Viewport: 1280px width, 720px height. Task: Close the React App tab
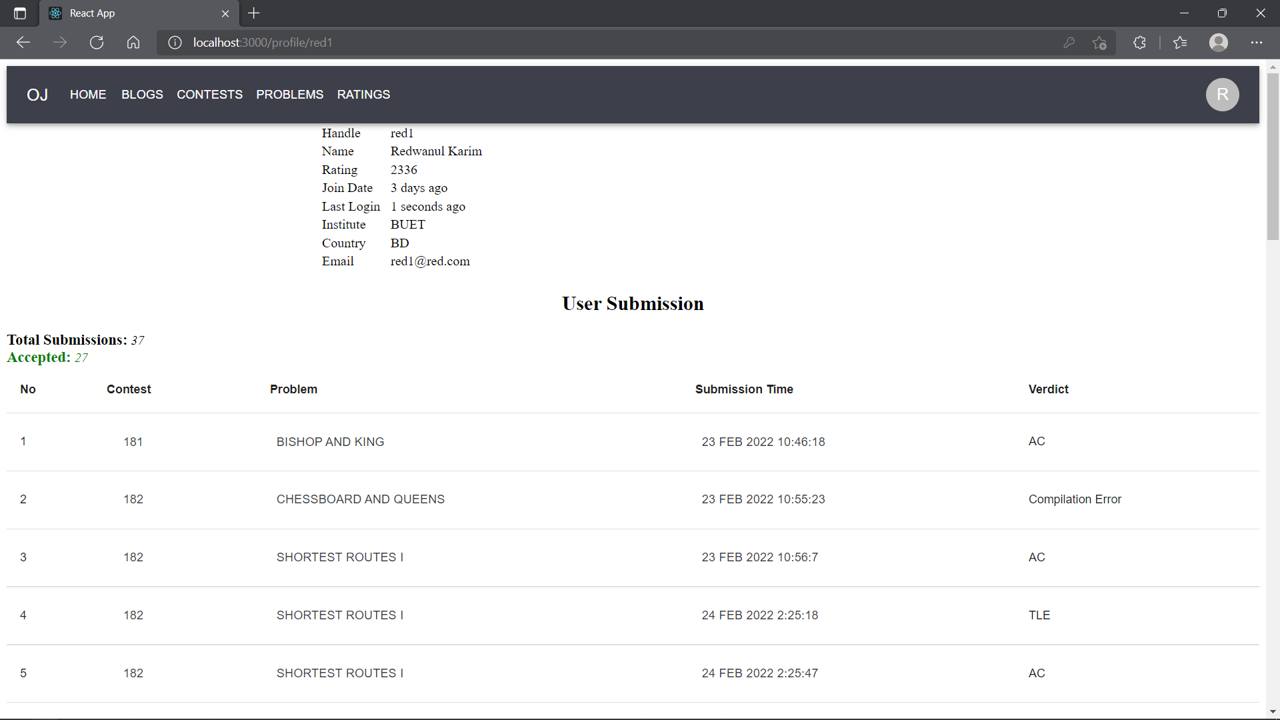click(x=225, y=13)
